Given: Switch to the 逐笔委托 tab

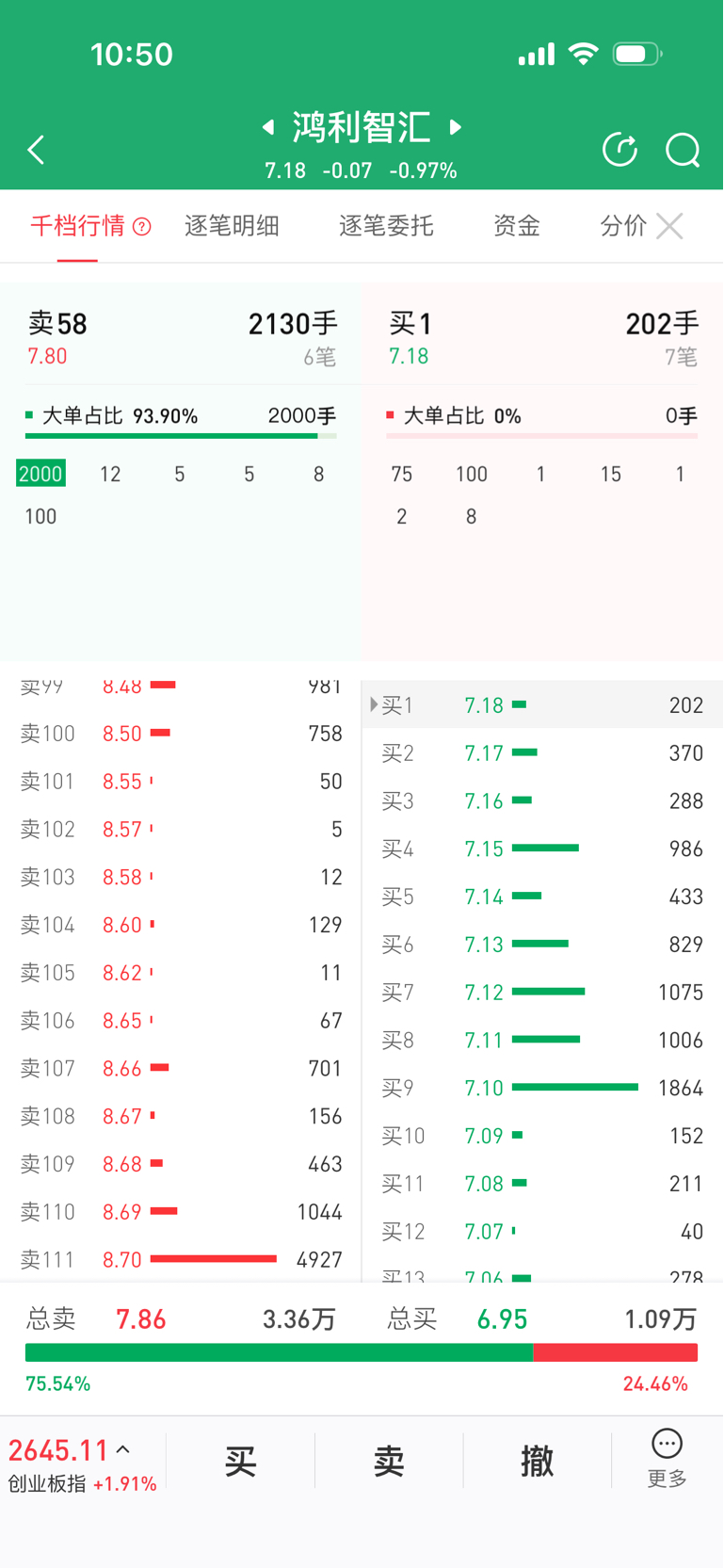Looking at the screenshot, I should point(386,226).
